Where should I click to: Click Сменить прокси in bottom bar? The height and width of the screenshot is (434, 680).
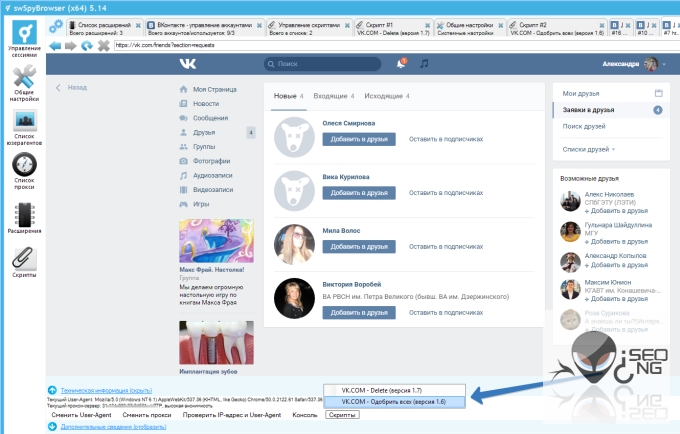click(x=147, y=415)
